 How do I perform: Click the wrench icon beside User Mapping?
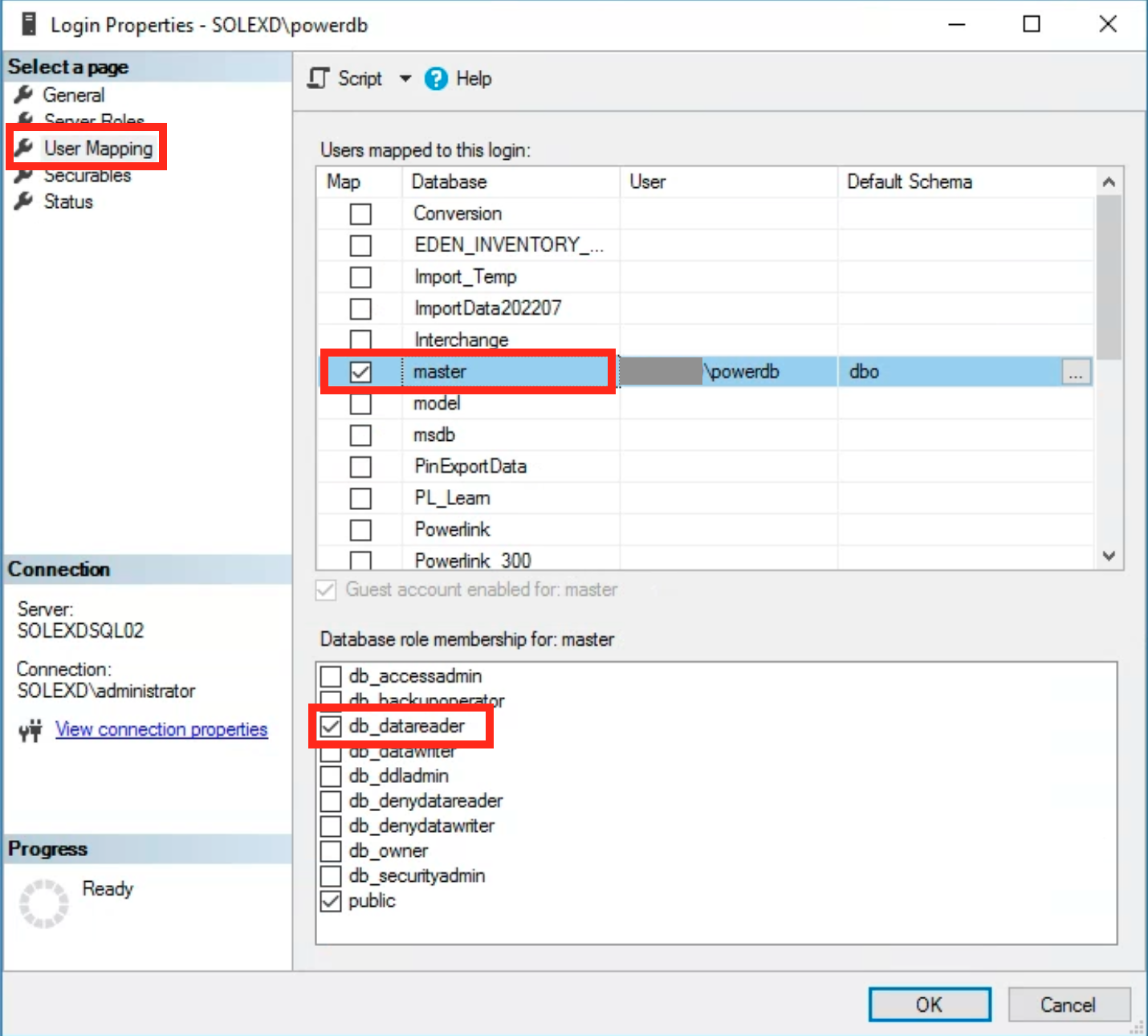(x=25, y=148)
